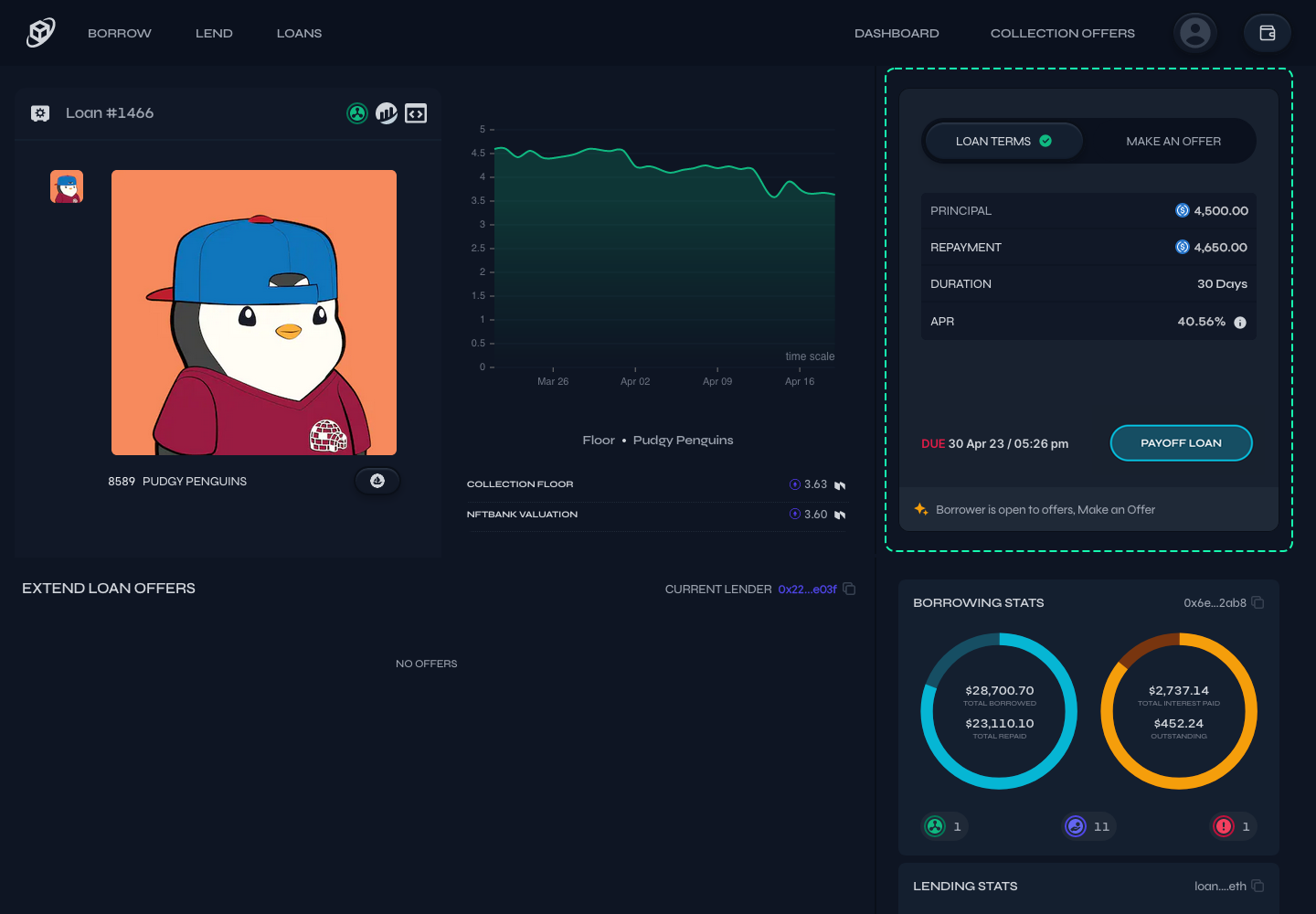Click the purple repaid loans badge showing 11
This screenshot has width=1316, height=914.
tap(1088, 826)
